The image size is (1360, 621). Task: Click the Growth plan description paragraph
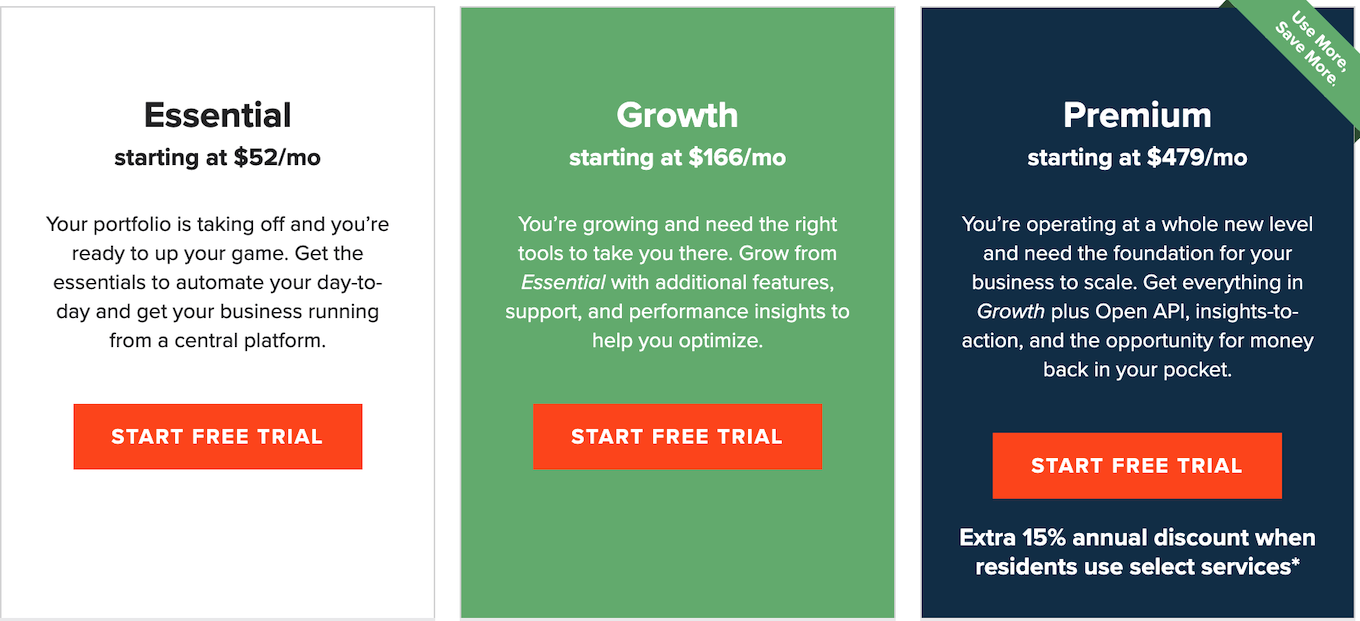(x=677, y=282)
